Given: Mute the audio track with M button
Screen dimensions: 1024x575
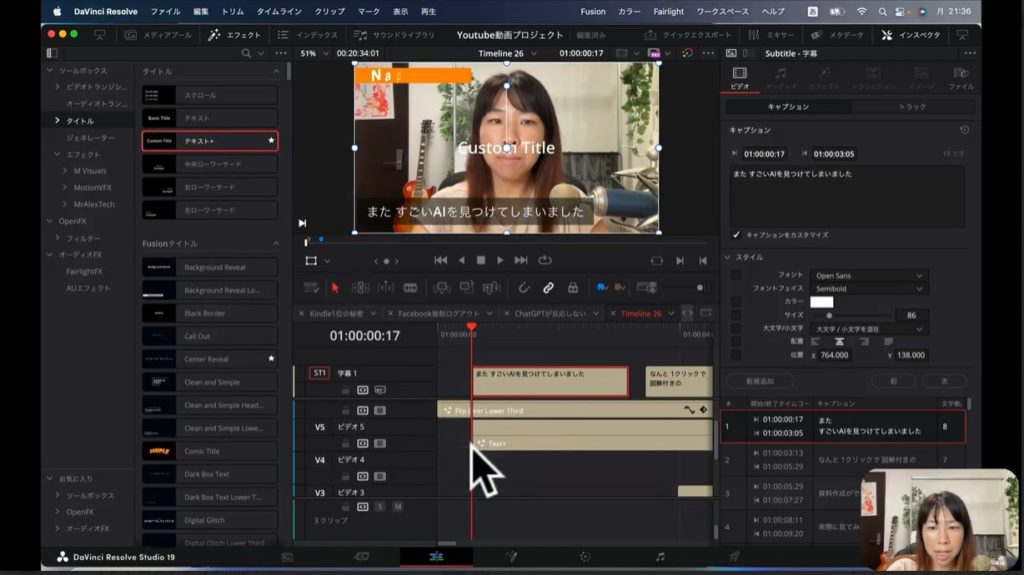Looking at the screenshot, I should (397, 507).
